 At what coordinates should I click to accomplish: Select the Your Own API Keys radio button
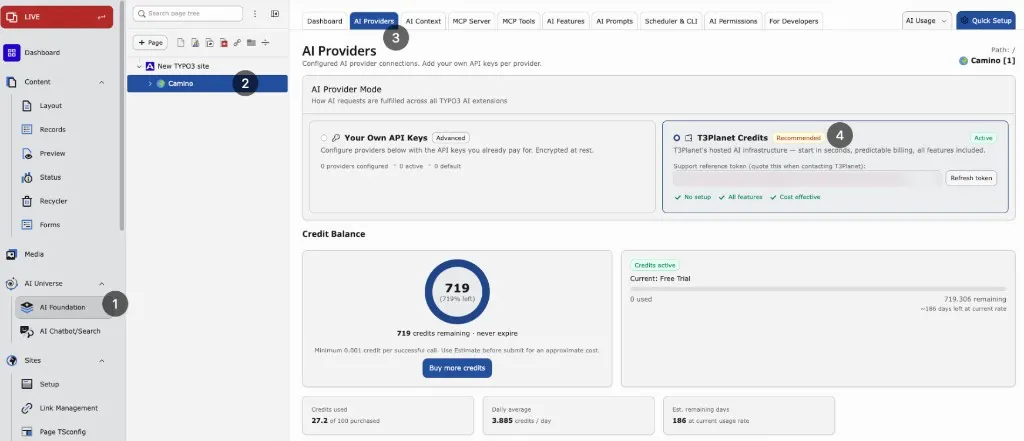tap(324, 138)
